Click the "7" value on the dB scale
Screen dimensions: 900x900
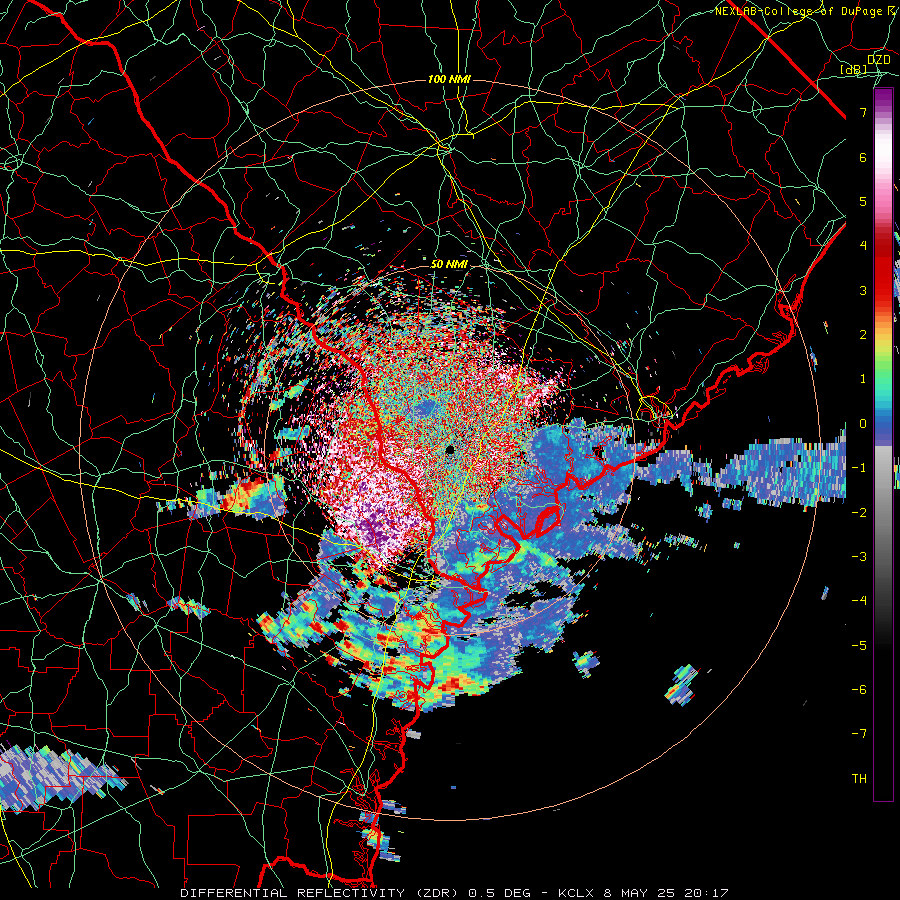(863, 112)
